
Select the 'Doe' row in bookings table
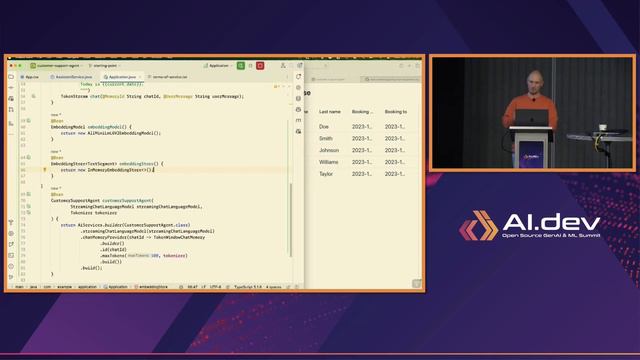pos(363,127)
